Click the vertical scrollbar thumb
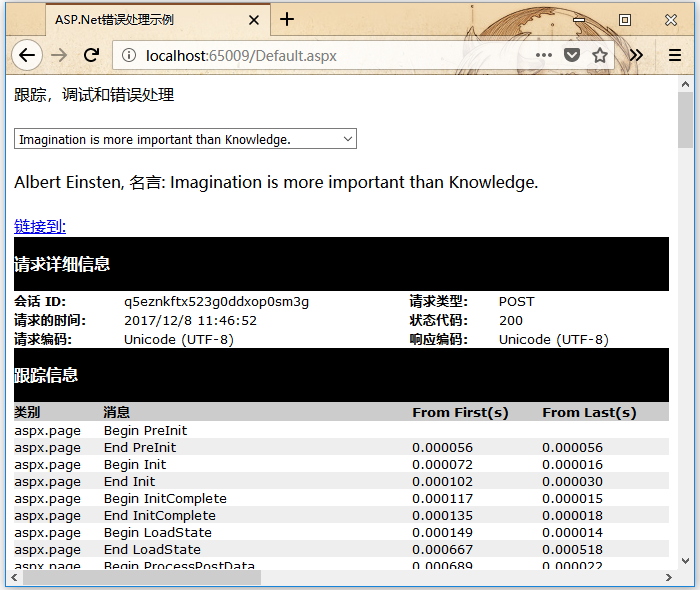Viewport: 700px width, 590px height. click(x=685, y=120)
